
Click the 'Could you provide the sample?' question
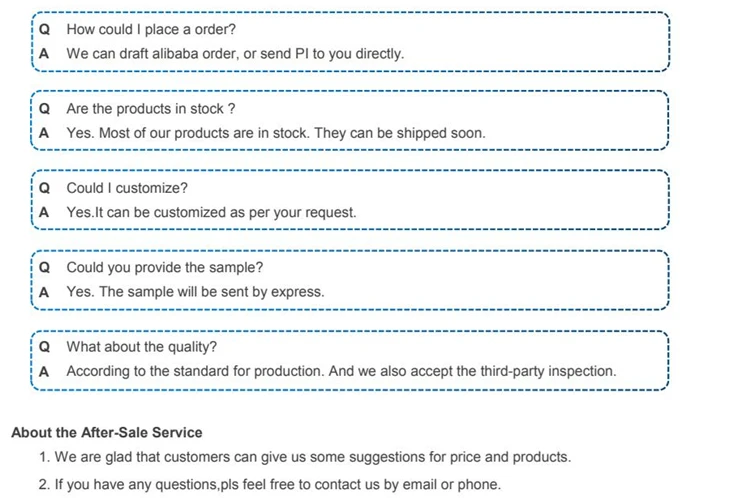(x=165, y=268)
